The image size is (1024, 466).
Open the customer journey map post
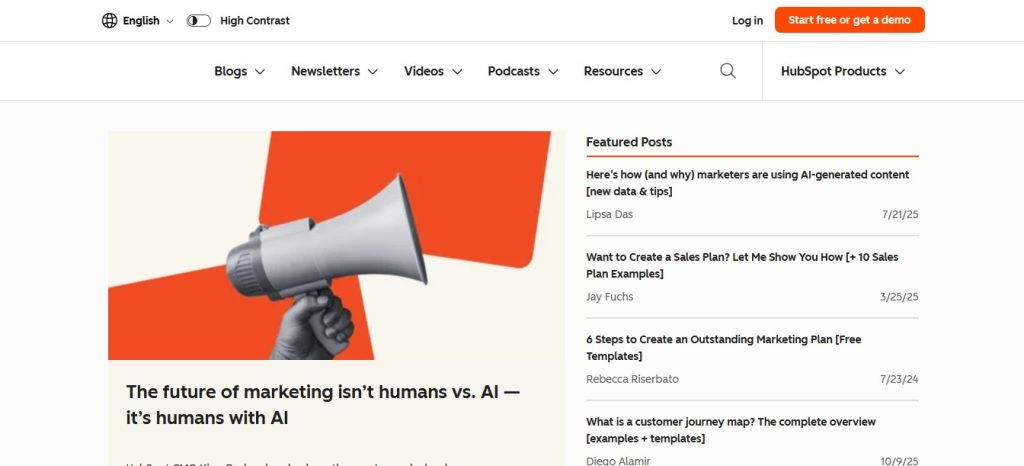coord(730,430)
